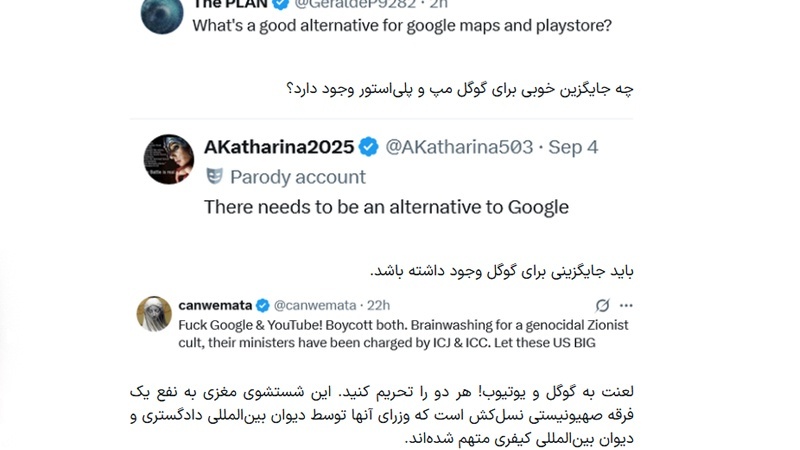Viewport: 800px width, 450px height.
Task: Open the three-dot menu on canwemata's tweet
Action: [x=626, y=305]
